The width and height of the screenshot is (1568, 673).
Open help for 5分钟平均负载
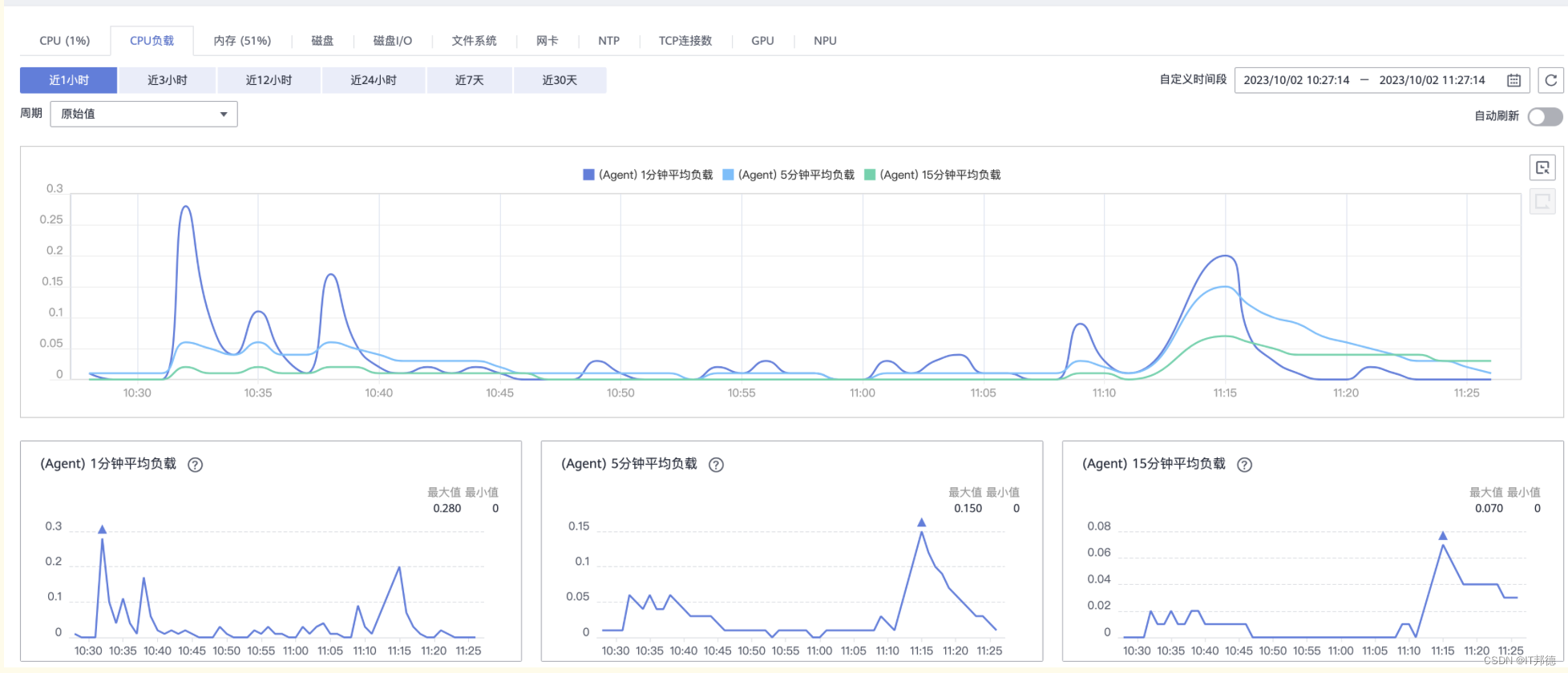(716, 465)
